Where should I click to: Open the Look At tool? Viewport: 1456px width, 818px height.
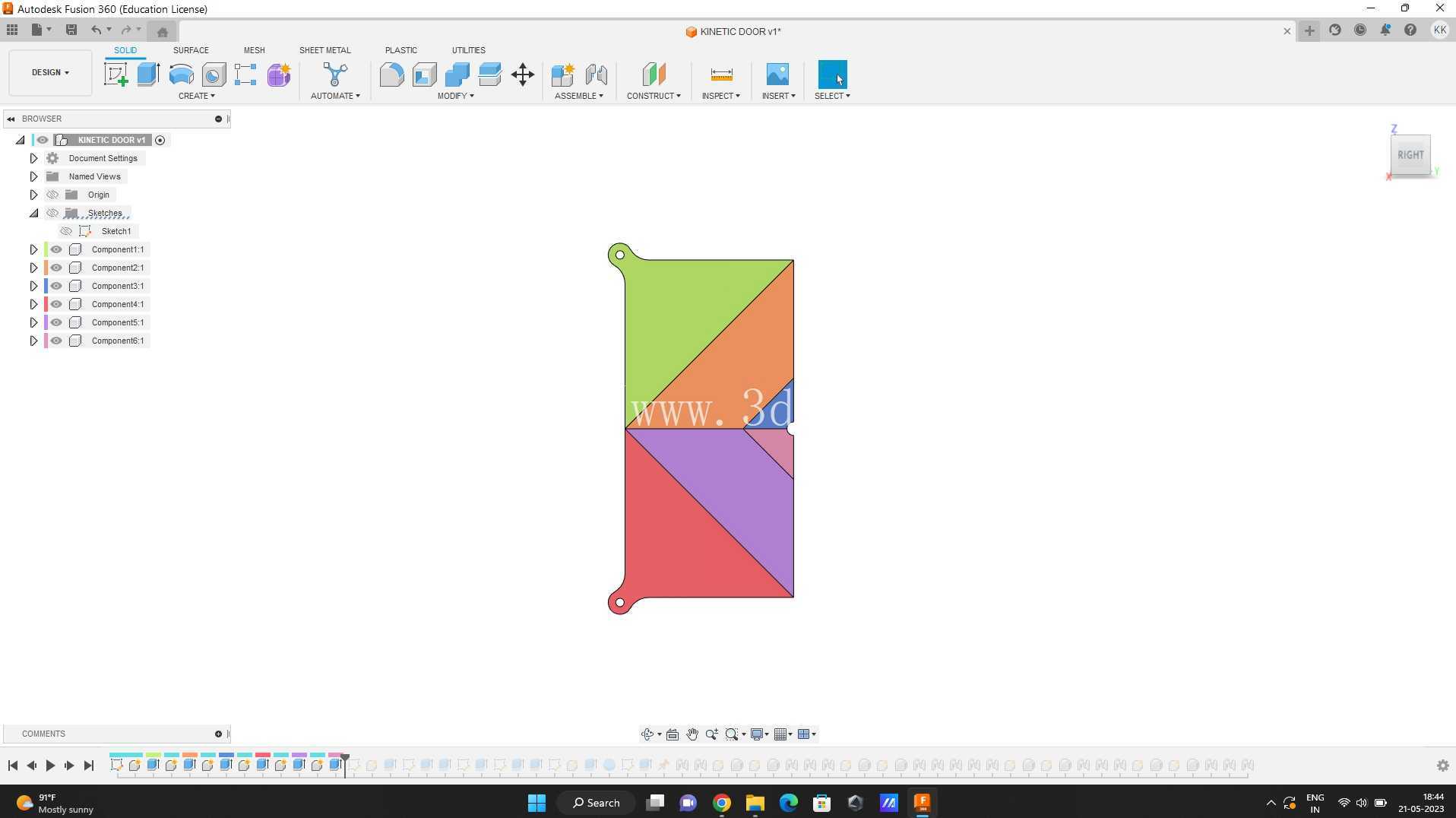click(673, 734)
